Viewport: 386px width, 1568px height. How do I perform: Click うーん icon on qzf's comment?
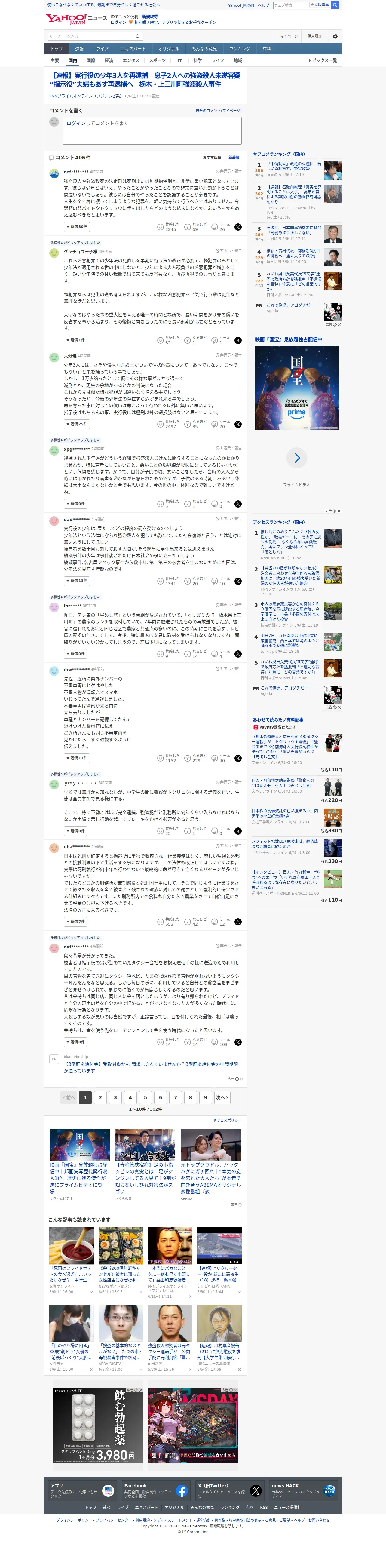point(215,227)
